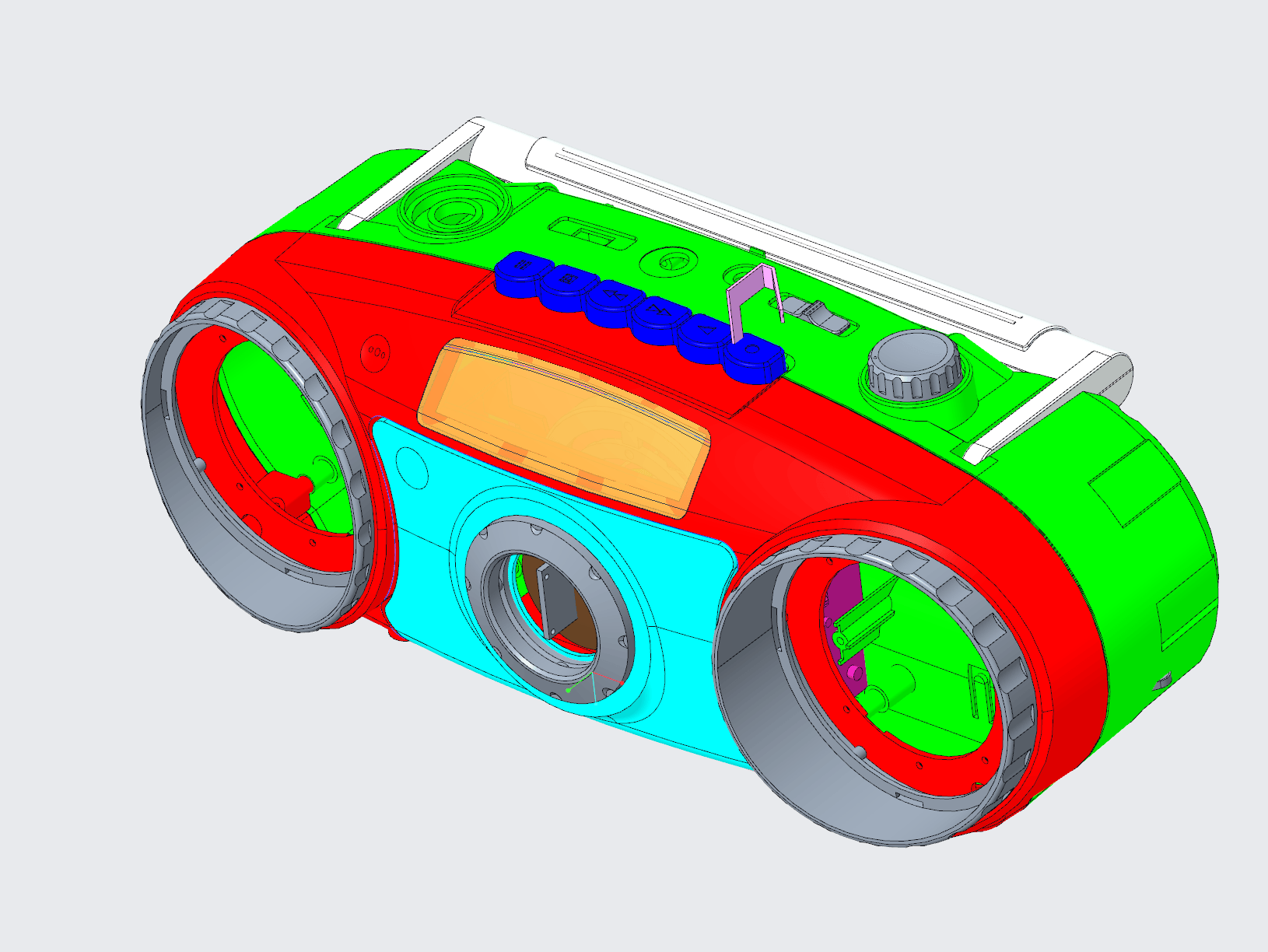Screen dimensions: 1268x952
Task: Select the small circle on the cyan panel corner
Action: pos(412,470)
